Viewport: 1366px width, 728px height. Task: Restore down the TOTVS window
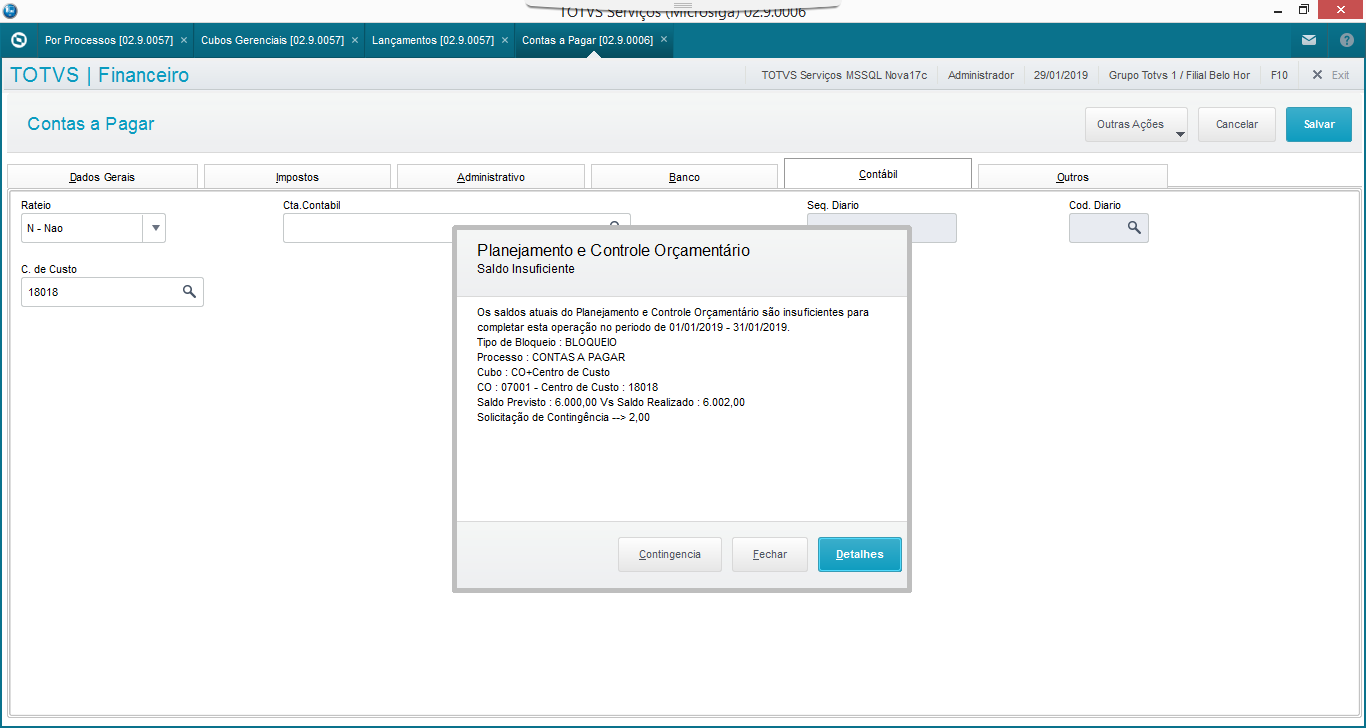[x=1303, y=10]
